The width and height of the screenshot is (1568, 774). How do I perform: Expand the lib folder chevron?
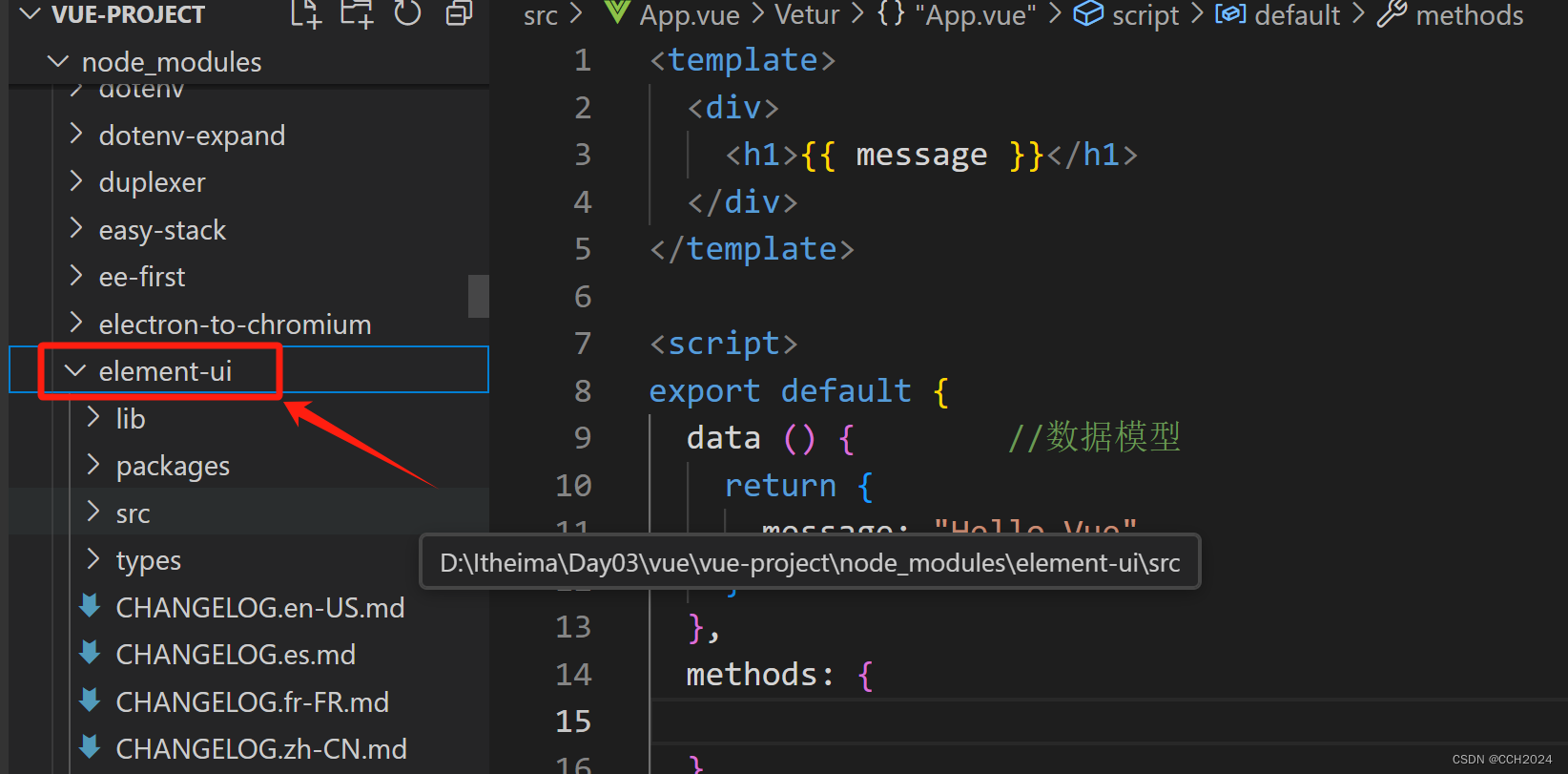click(93, 418)
